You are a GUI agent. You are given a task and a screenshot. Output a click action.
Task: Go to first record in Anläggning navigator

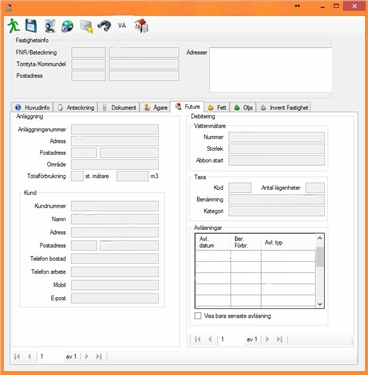point(17,356)
